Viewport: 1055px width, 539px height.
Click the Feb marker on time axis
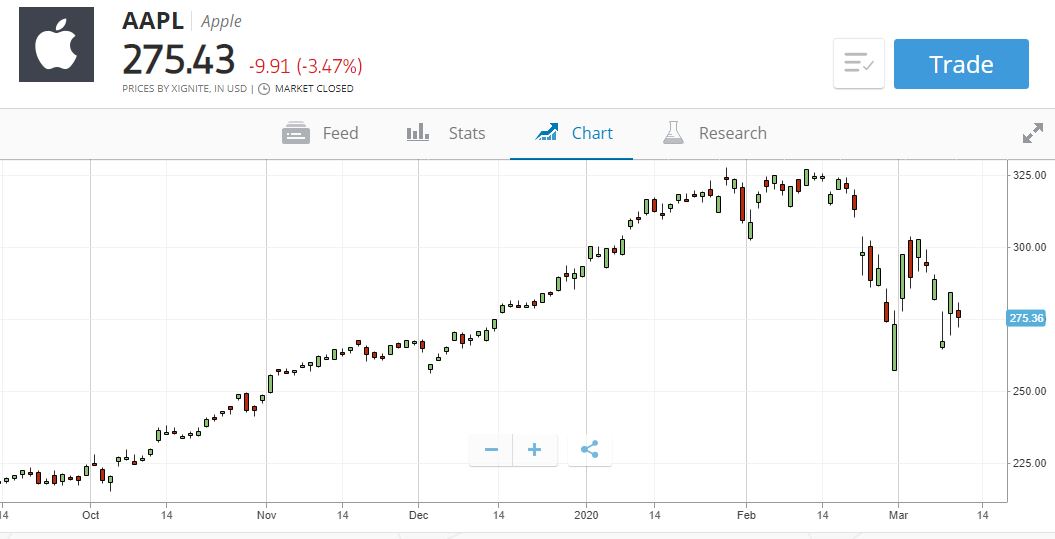click(745, 515)
